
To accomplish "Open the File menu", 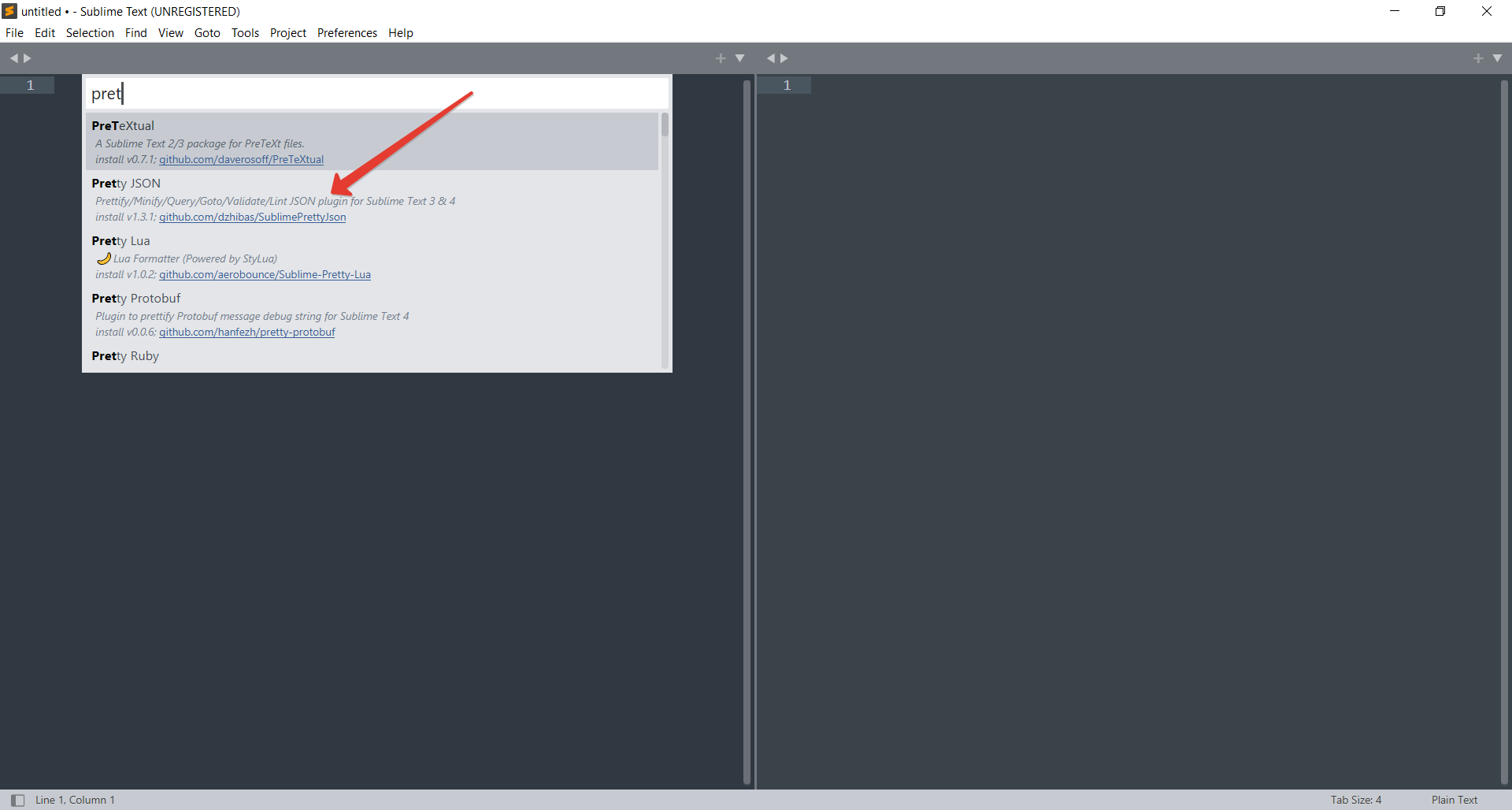I will (x=14, y=33).
